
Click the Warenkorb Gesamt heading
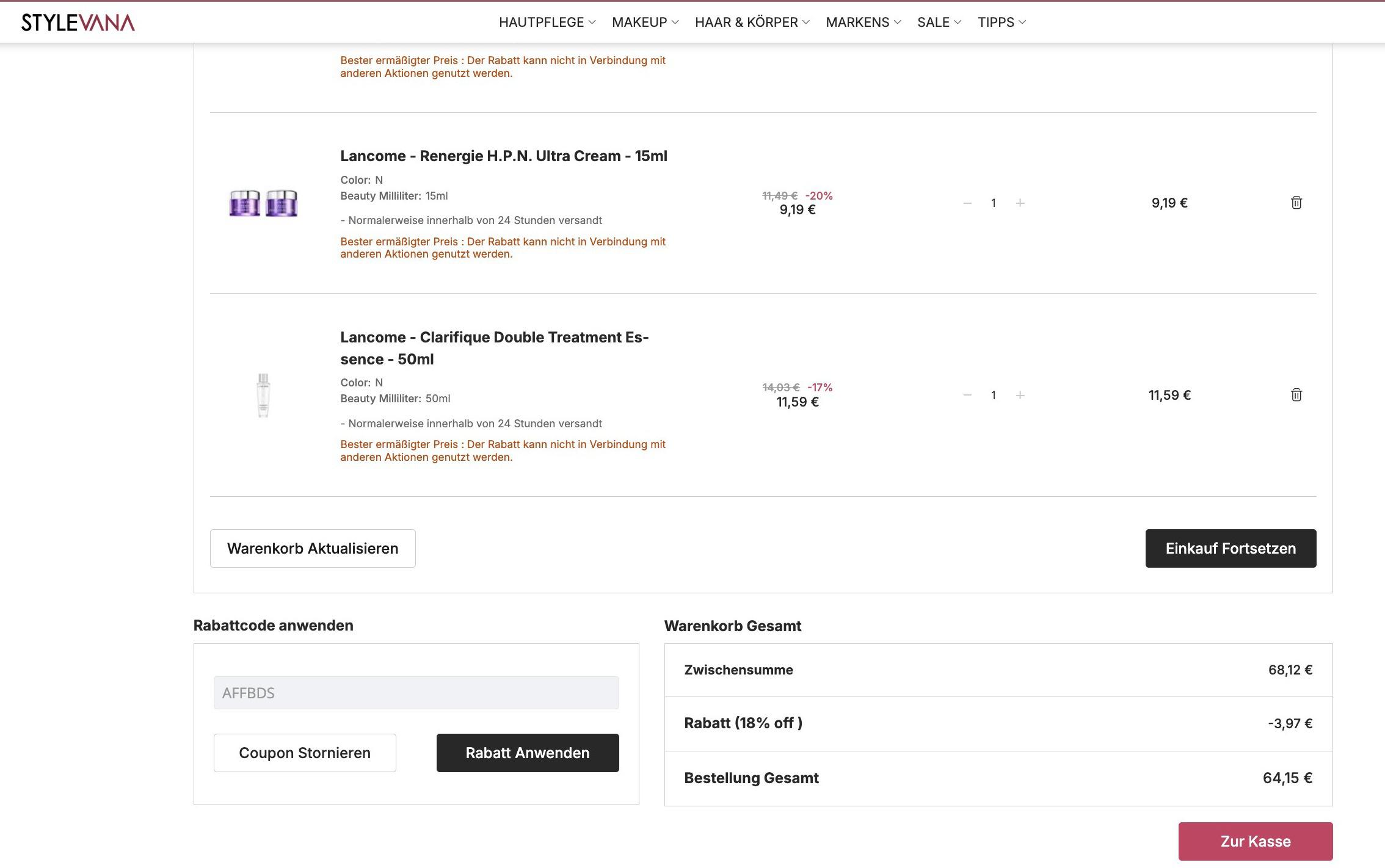coord(733,626)
